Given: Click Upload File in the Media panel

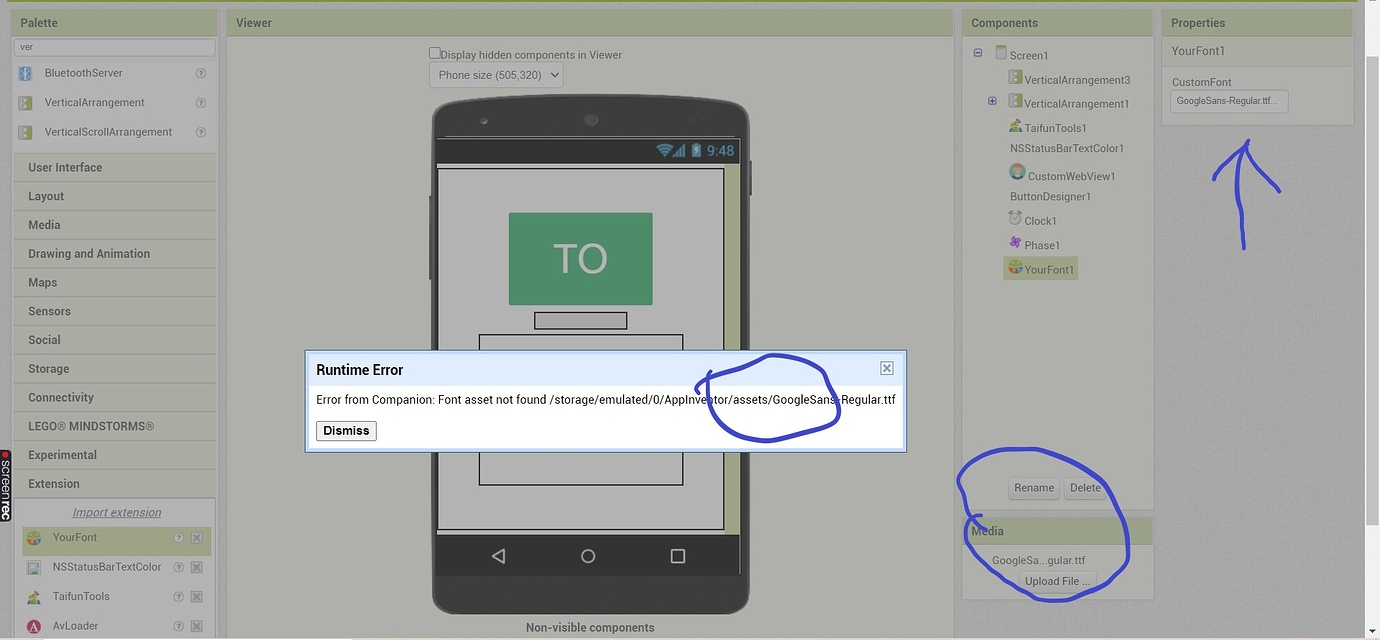Looking at the screenshot, I should [x=1057, y=580].
